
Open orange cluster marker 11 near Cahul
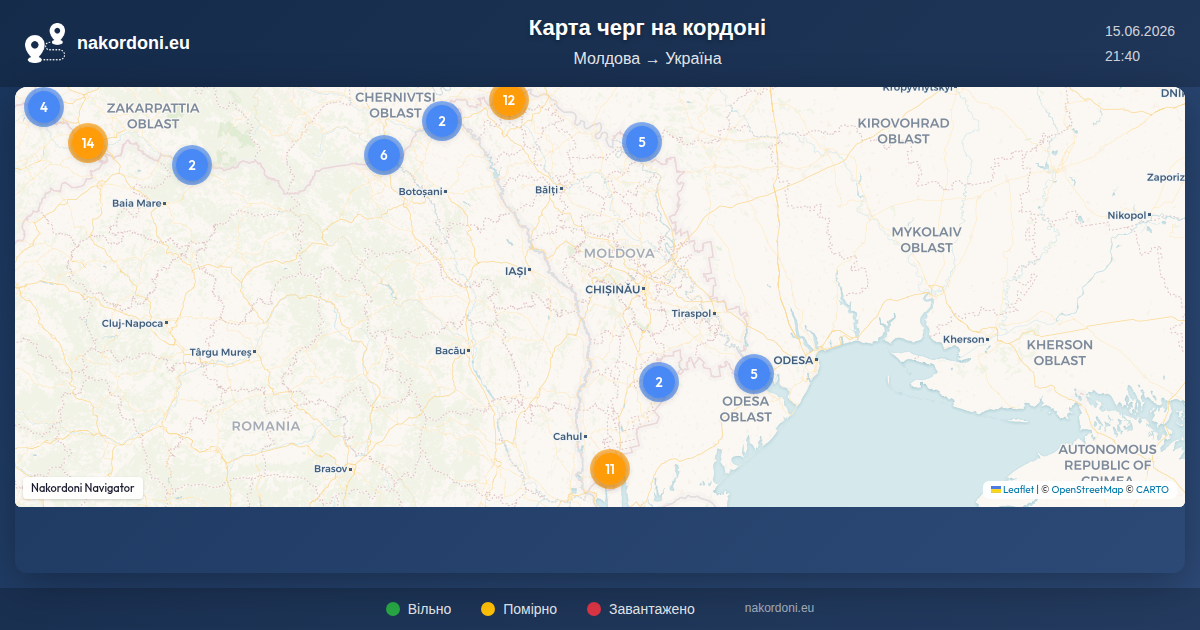610,468
